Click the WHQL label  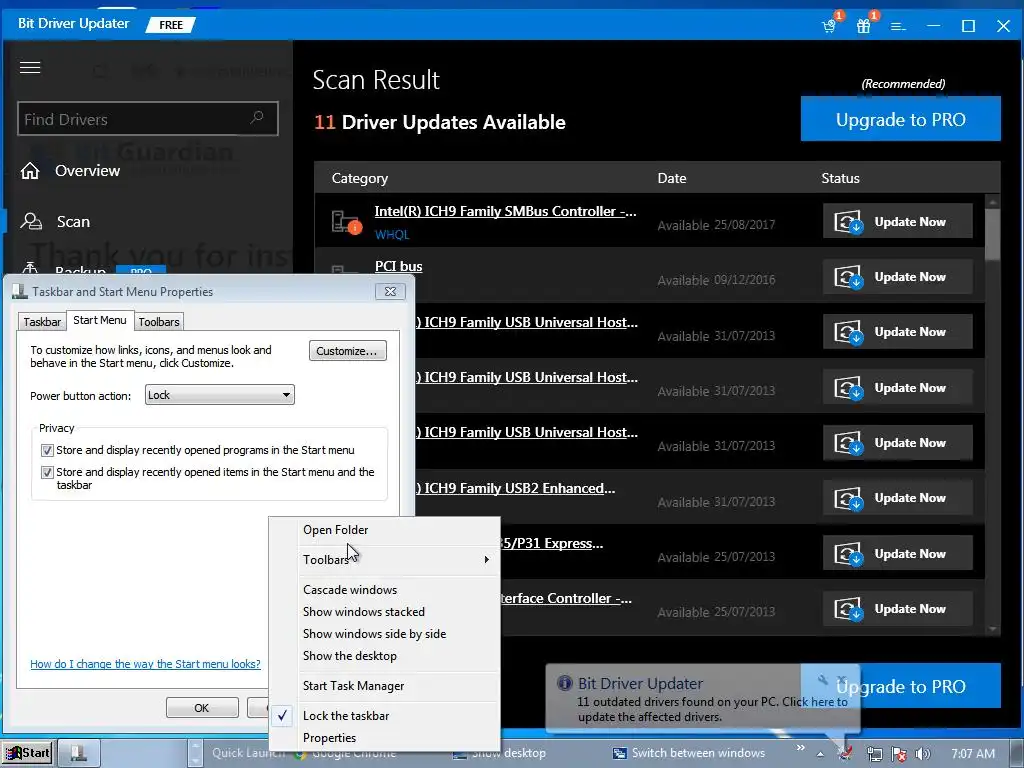coord(392,234)
